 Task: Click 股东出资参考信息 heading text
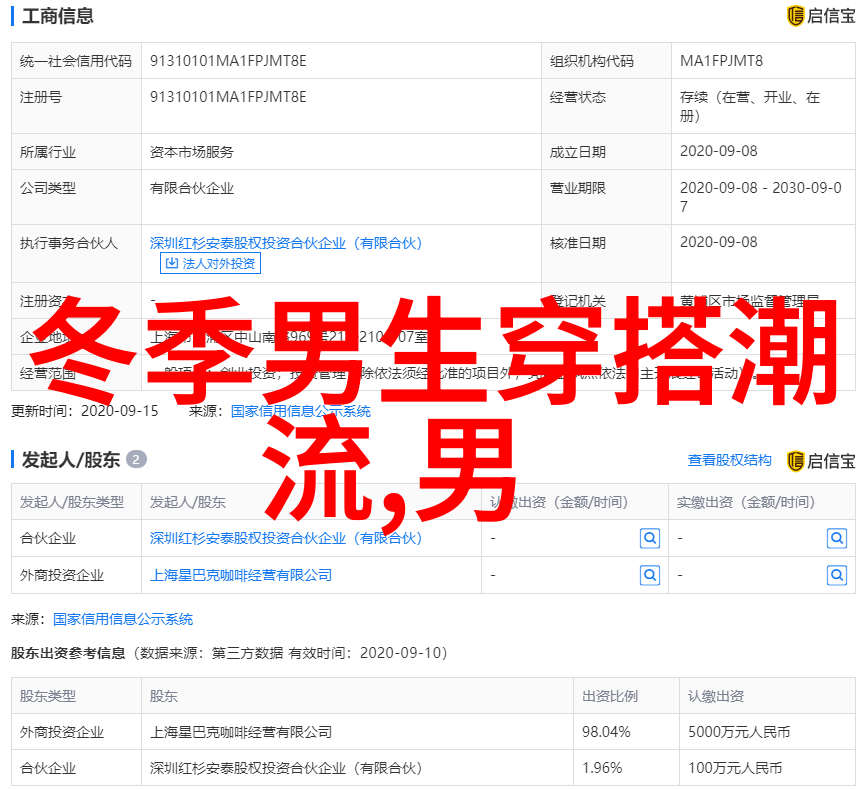68,653
